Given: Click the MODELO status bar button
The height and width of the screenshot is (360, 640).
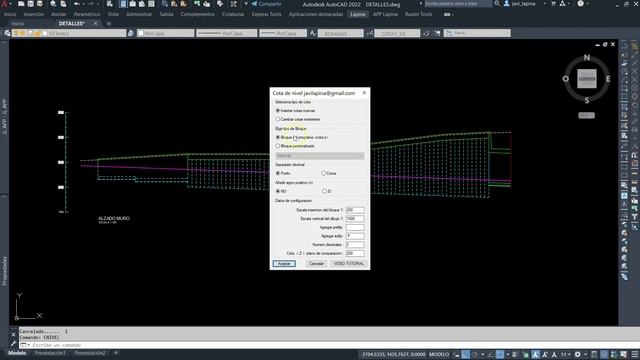Looking at the screenshot, I should (439, 354).
